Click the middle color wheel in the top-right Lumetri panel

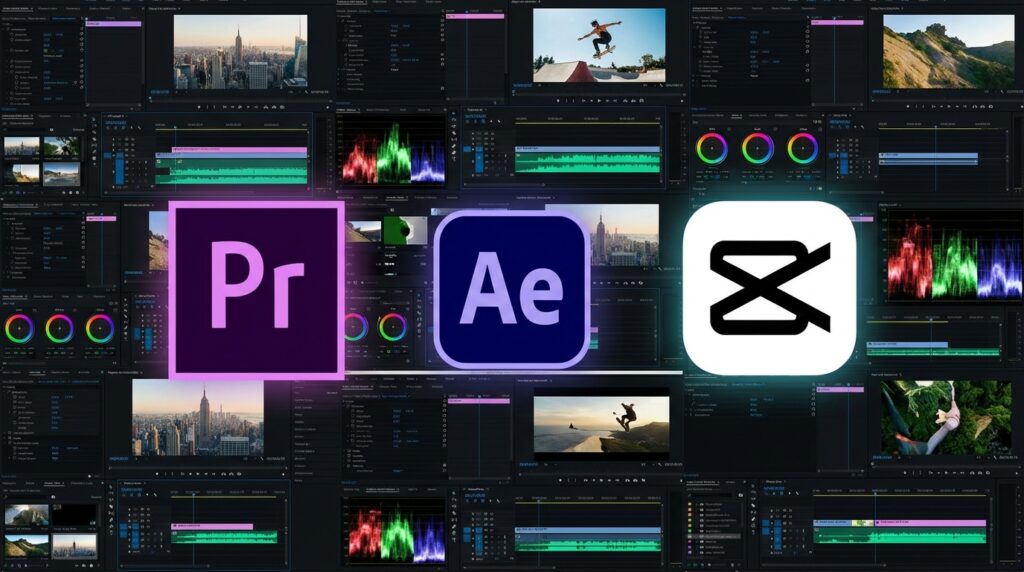pyautogui.click(x=757, y=148)
